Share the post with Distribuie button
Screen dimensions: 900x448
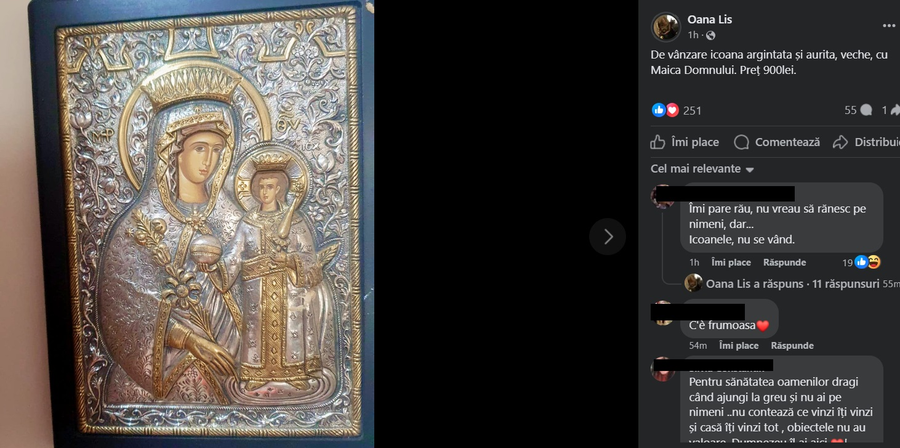[x=866, y=142]
